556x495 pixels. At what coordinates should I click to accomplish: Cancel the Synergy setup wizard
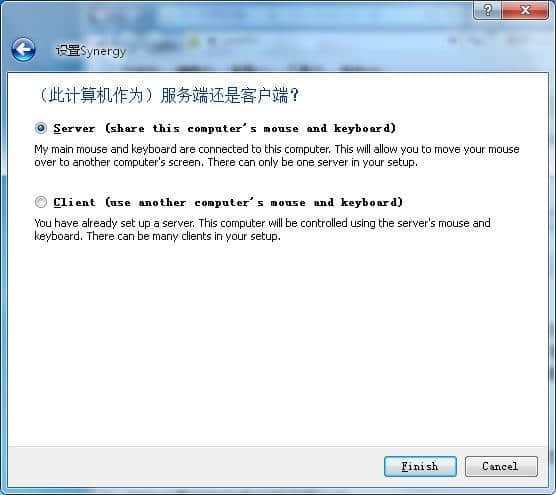coord(501,466)
